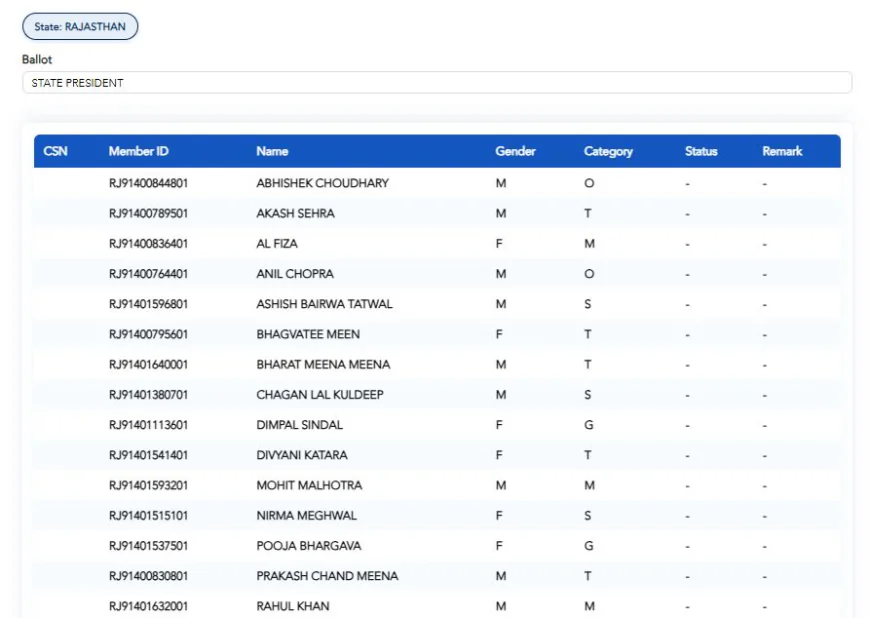
Task: Click the CSN column header
Action: click(56, 151)
